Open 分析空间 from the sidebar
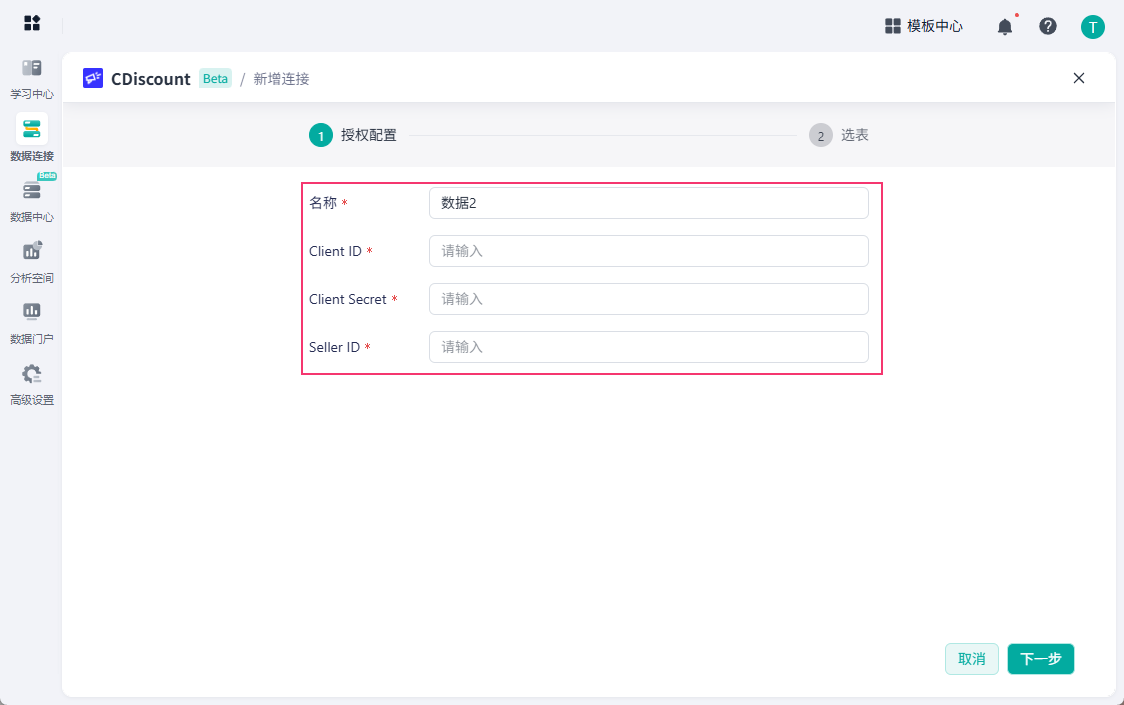1124x705 pixels. pos(32,262)
